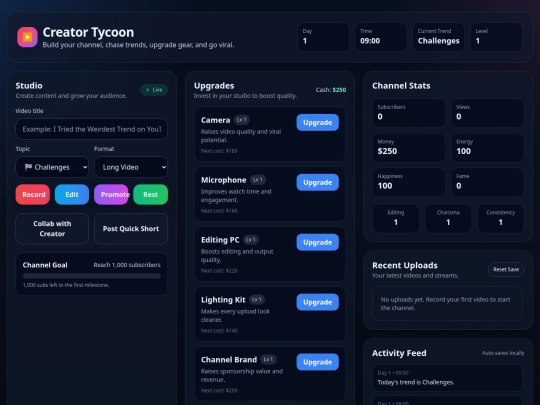Upgrade the Camera
The image size is (540, 405).
pos(318,122)
